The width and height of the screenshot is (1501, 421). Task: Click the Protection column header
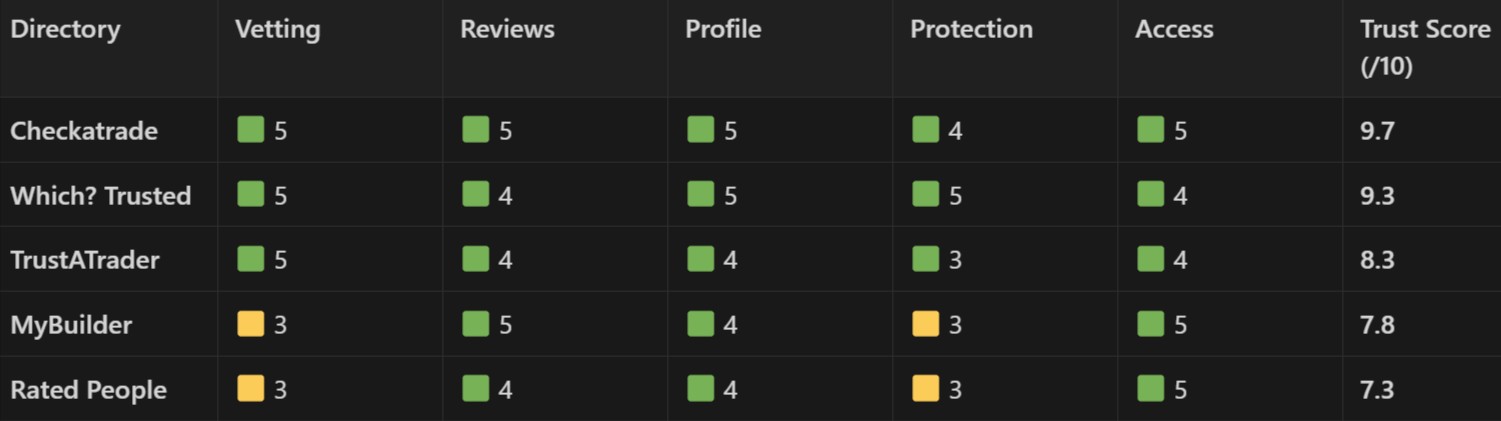click(x=971, y=29)
